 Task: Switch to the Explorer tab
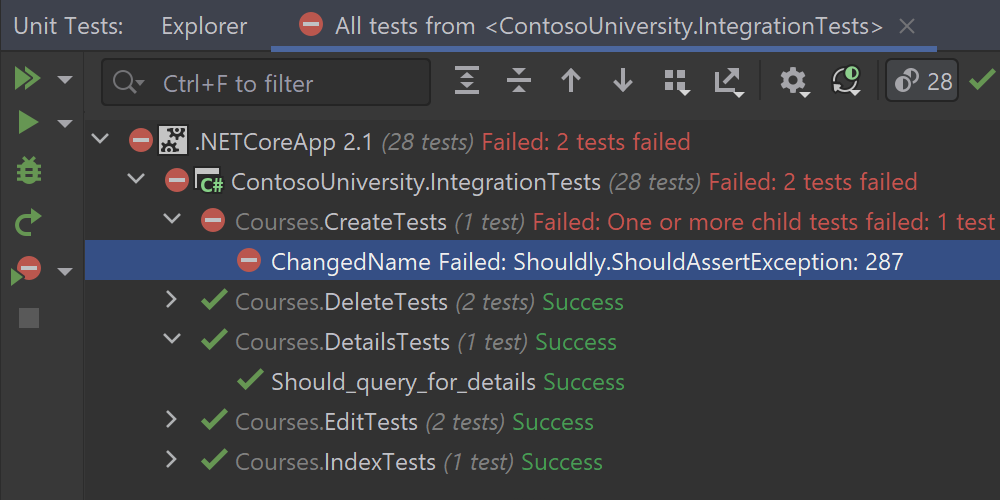click(204, 25)
